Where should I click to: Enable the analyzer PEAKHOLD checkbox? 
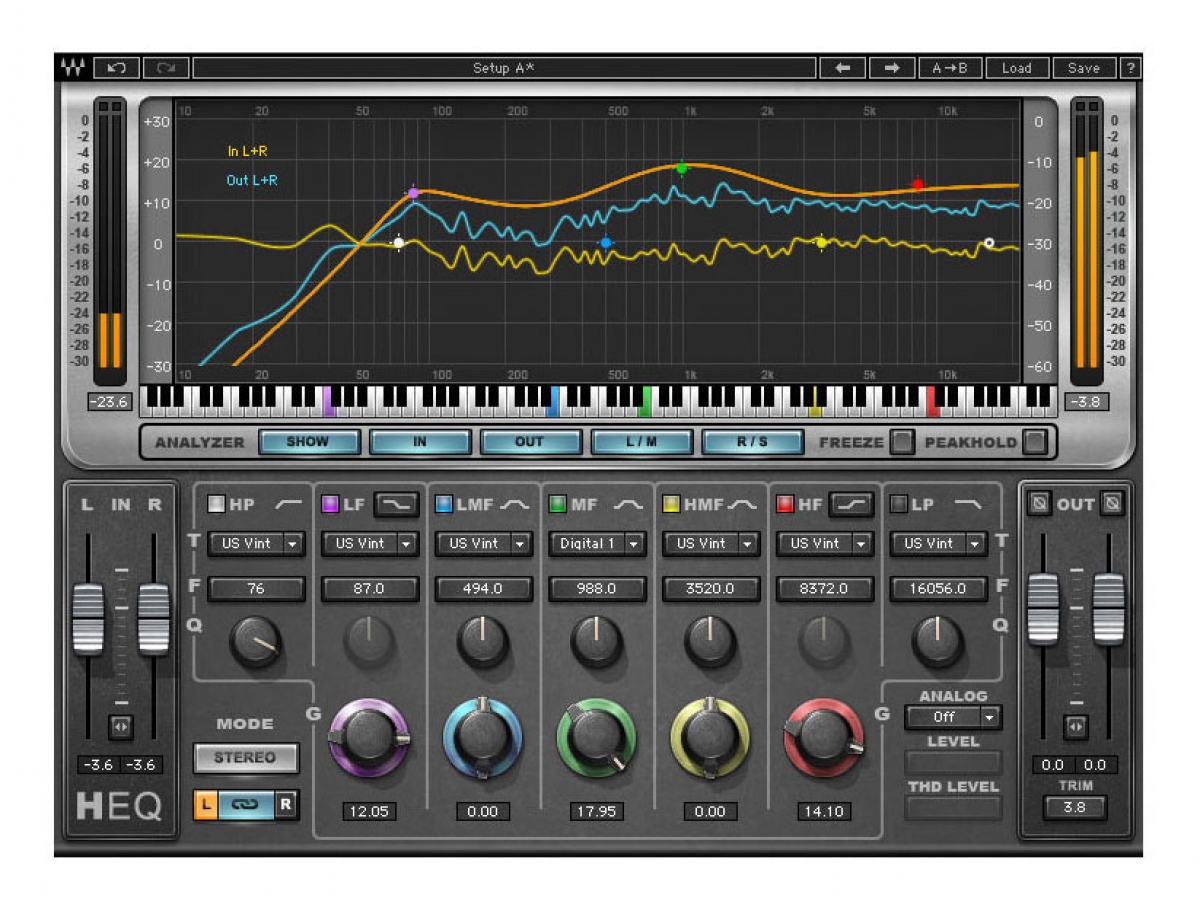pos(1036,441)
